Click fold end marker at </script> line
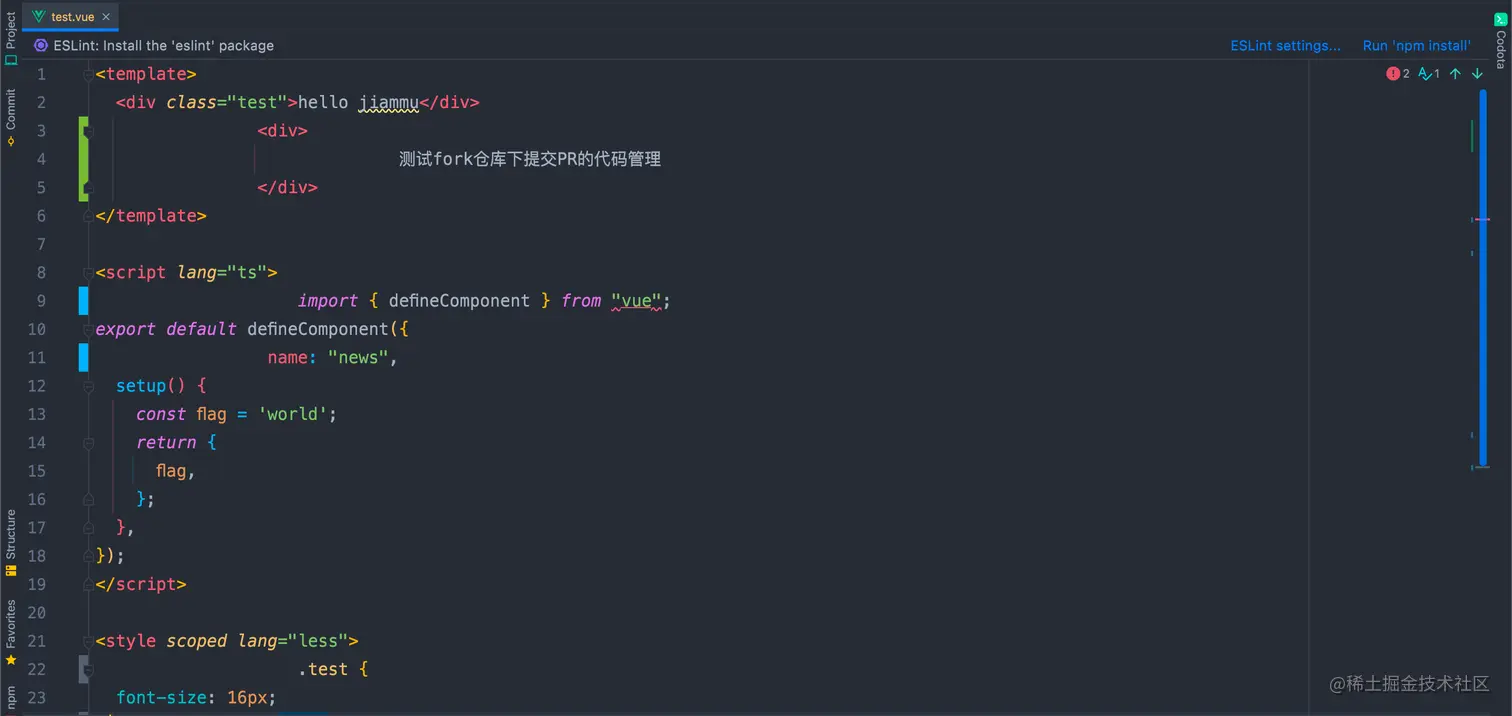1512x716 pixels. 89,584
